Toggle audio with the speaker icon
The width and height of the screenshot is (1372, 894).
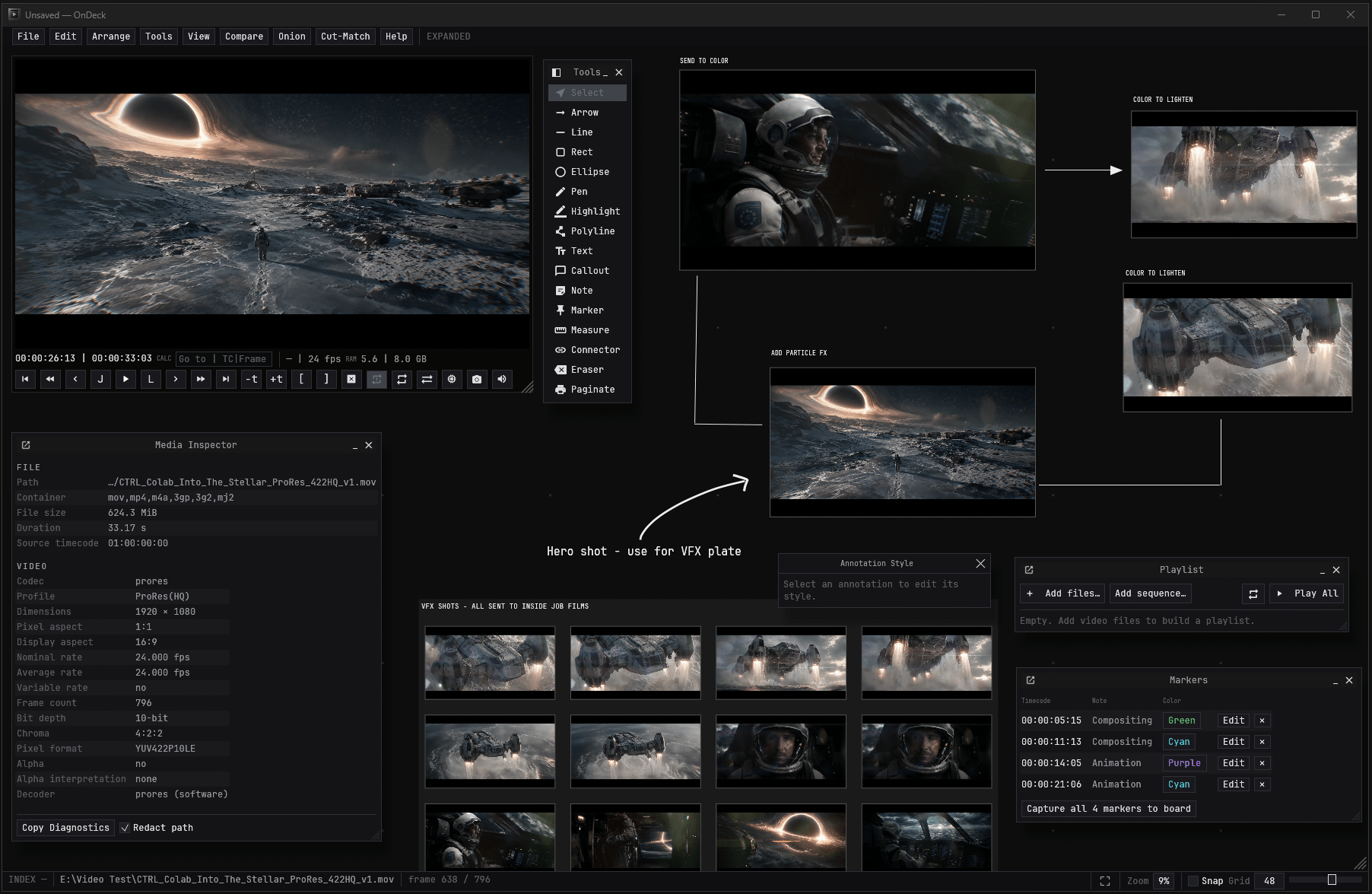click(502, 379)
